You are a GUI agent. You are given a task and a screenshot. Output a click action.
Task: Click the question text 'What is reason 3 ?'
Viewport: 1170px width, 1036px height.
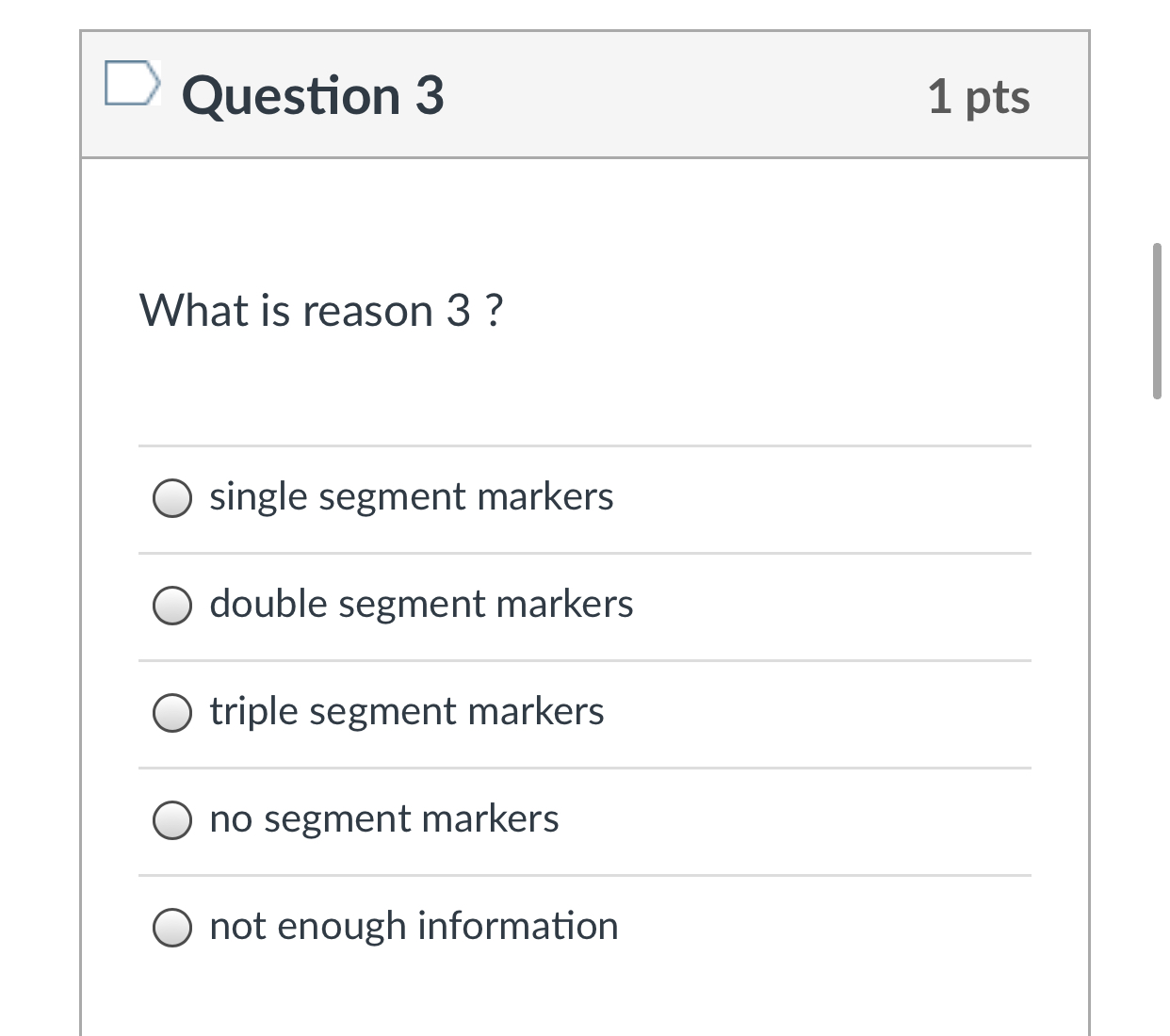click(x=321, y=310)
